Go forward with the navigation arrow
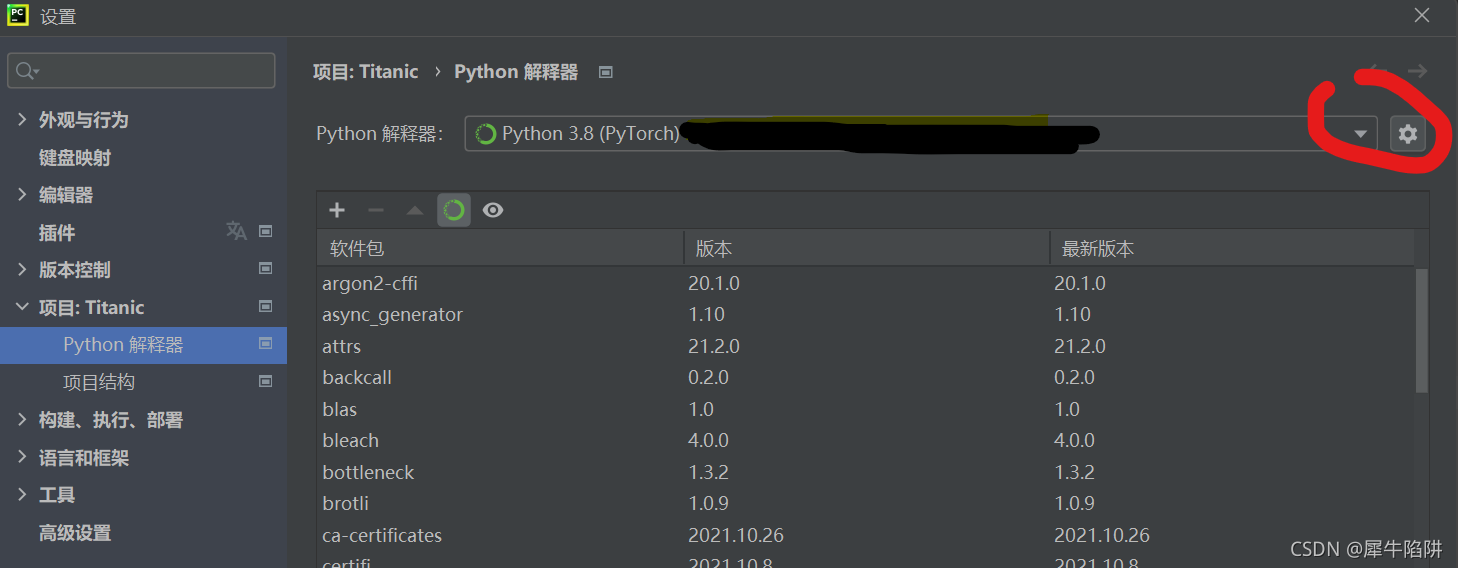Screen dimensions: 1458x568 tap(1417, 71)
